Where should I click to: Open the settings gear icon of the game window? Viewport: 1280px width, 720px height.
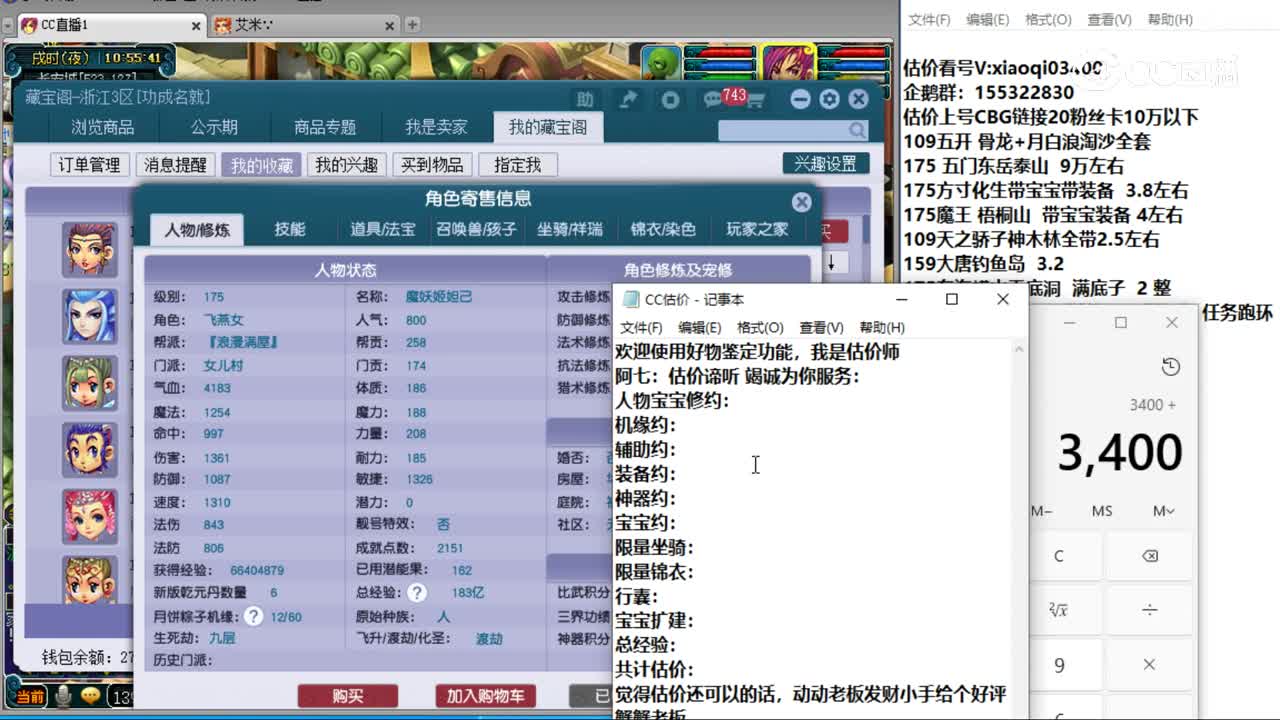828,98
